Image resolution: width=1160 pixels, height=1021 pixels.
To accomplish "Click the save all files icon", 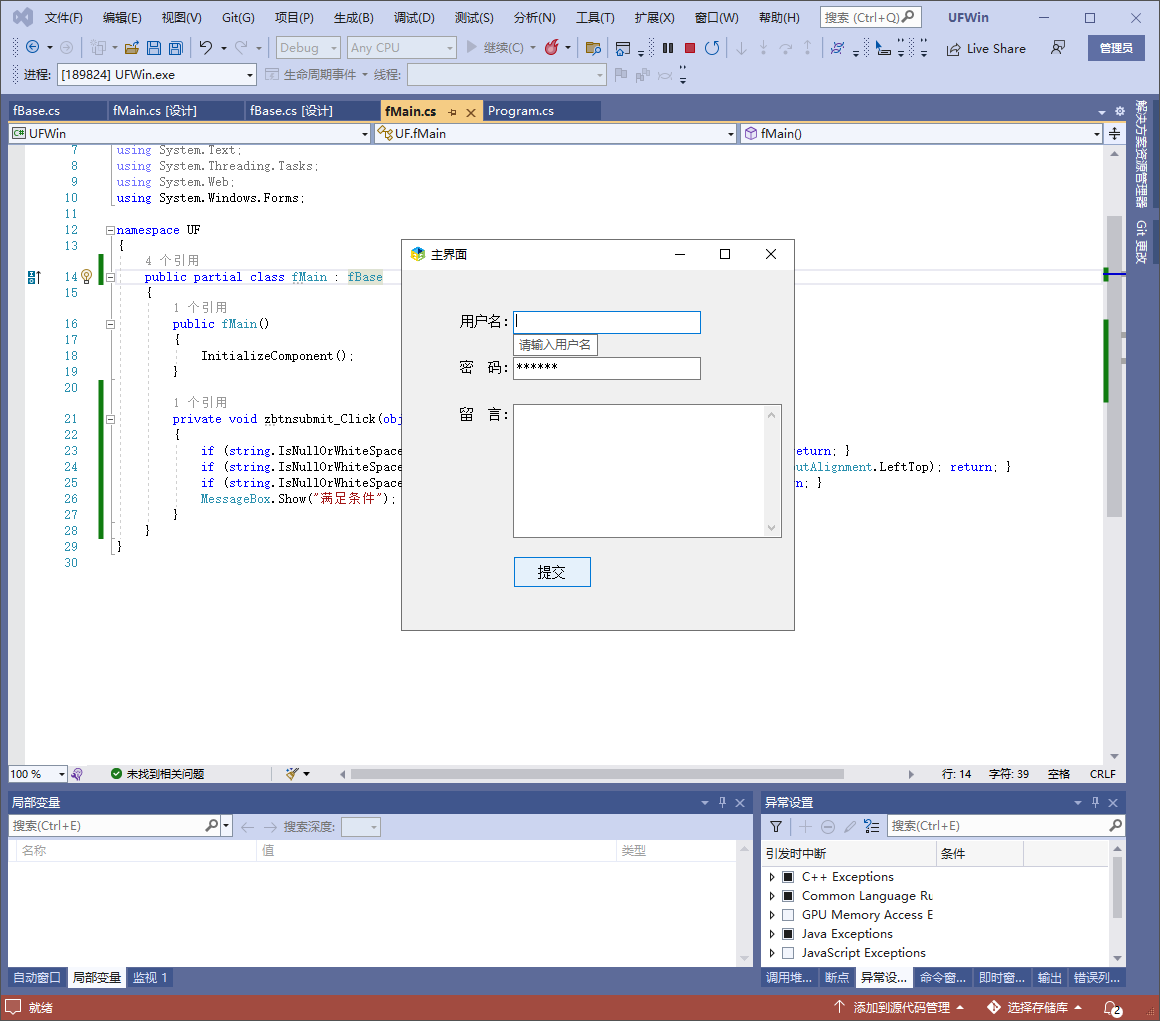I will [176, 48].
